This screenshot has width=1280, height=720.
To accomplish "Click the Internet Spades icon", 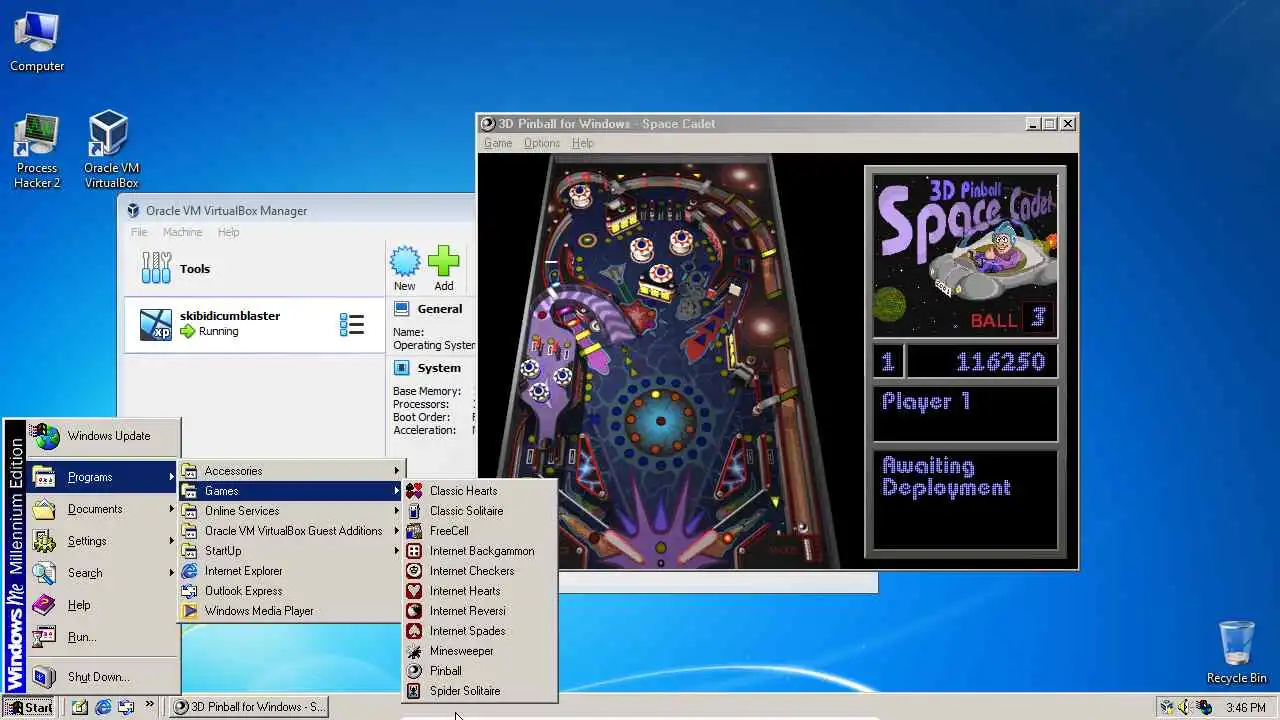I will (x=414, y=631).
